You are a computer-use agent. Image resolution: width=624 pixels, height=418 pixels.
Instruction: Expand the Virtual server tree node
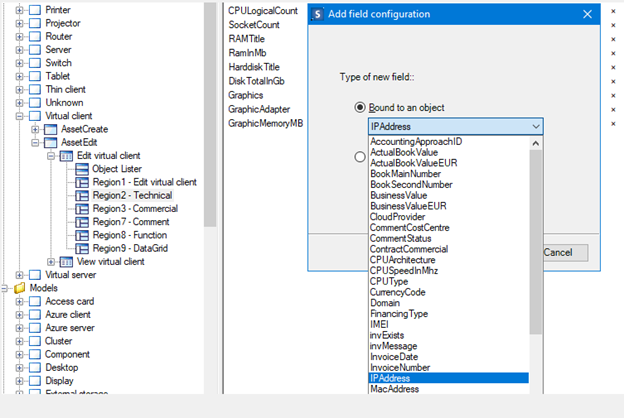tap(19, 275)
